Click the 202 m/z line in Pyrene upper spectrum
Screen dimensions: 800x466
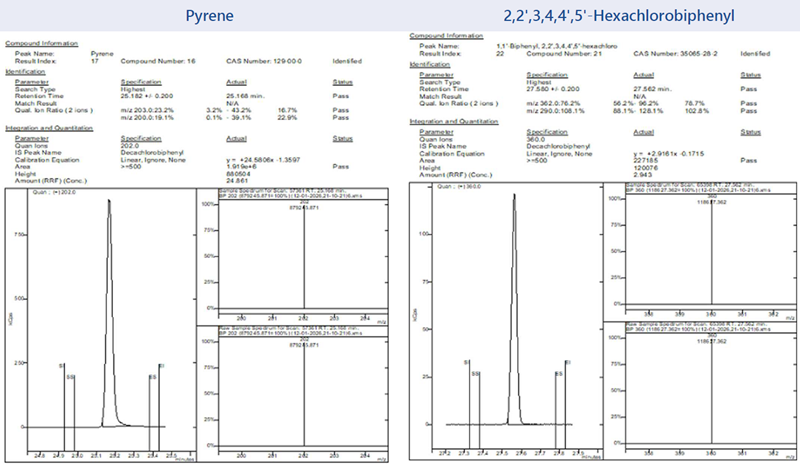(304, 258)
